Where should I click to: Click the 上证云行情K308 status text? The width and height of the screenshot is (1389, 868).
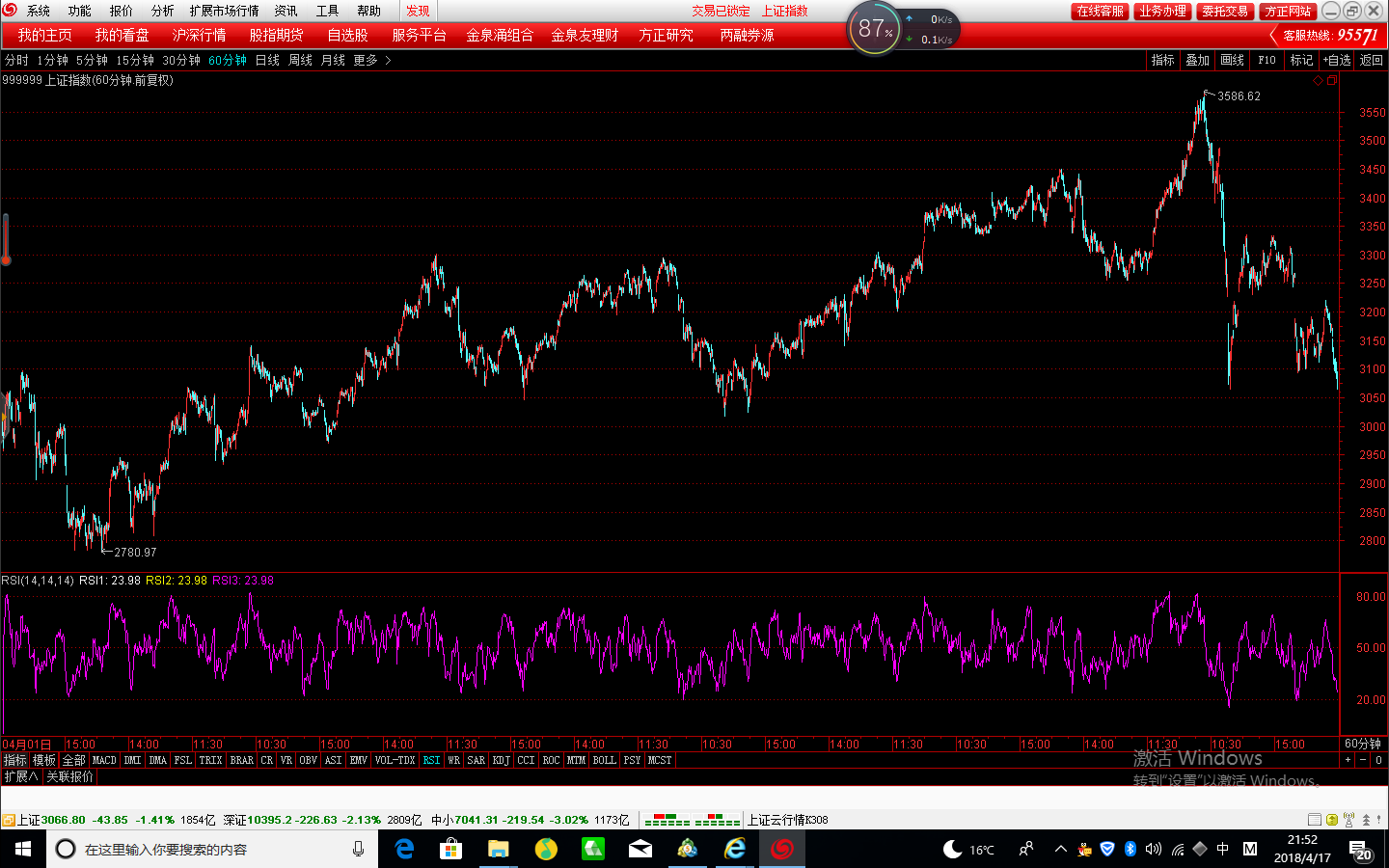(x=788, y=820)
